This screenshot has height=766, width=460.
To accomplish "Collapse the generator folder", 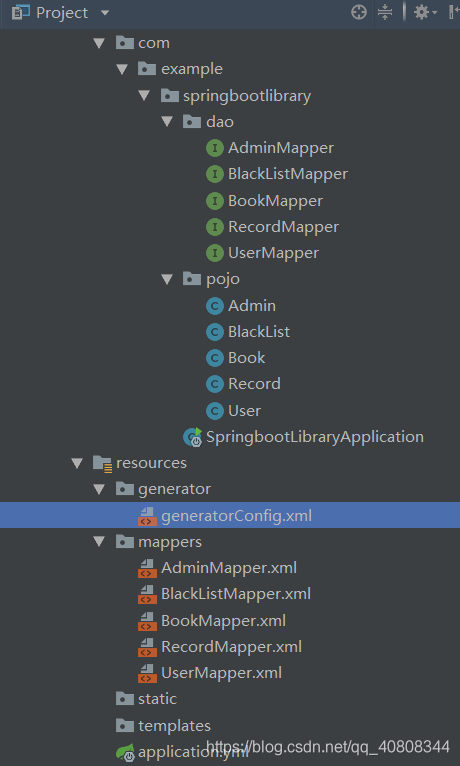I will pyautogui.click(x=99, y=489).
